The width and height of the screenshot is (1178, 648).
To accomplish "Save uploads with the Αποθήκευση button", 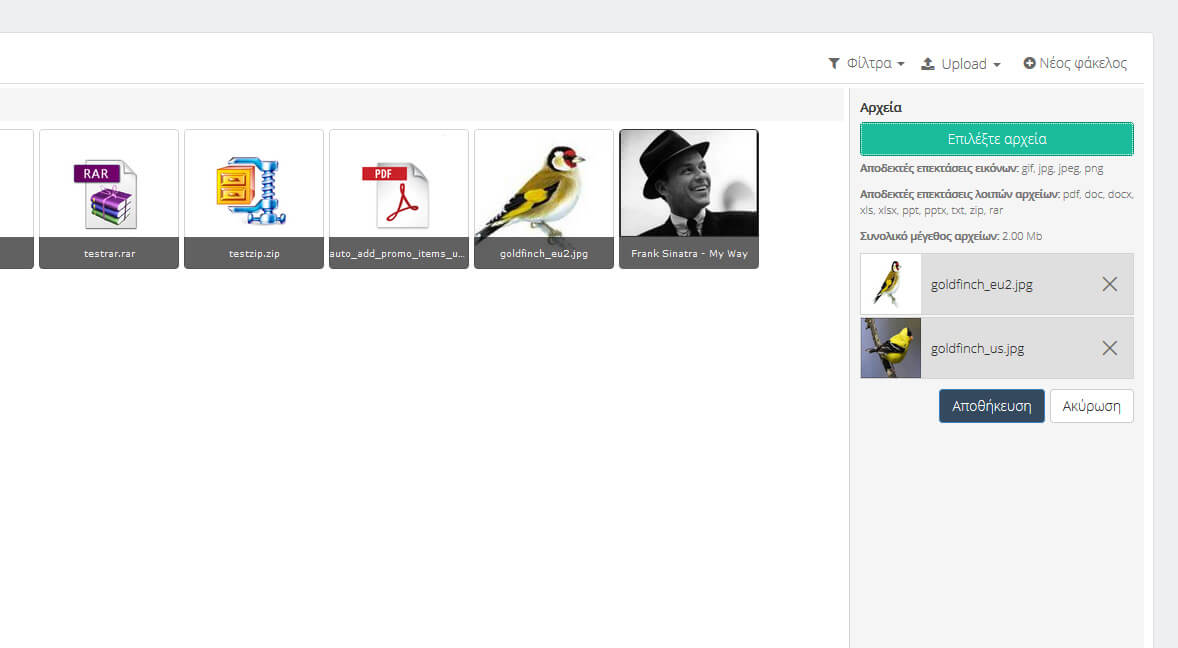I will (991, 406).
